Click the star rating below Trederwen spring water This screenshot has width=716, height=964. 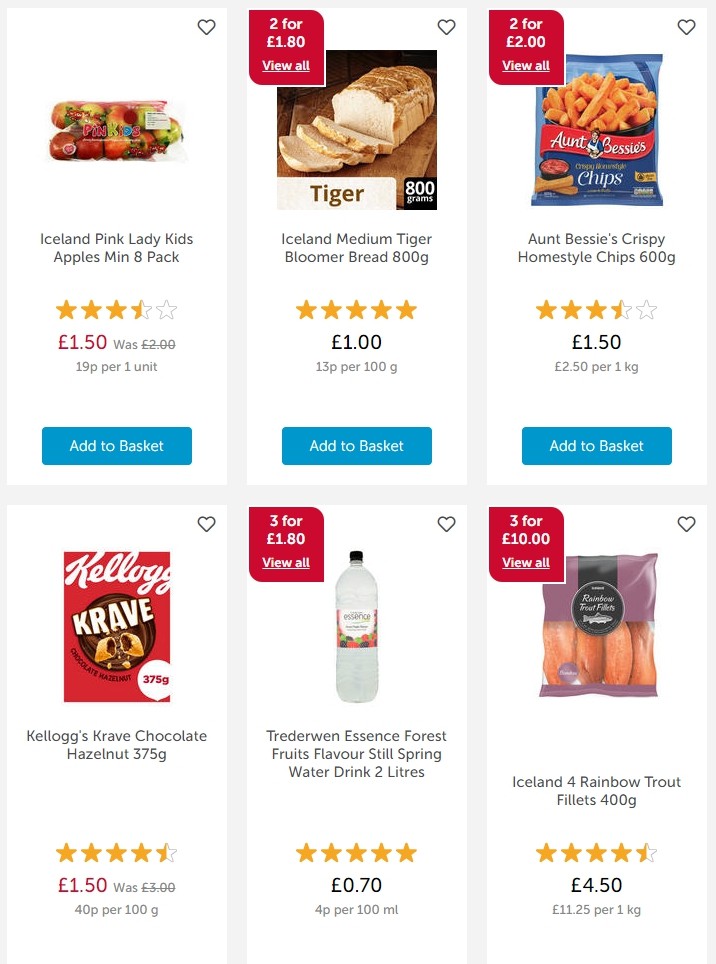356,852
